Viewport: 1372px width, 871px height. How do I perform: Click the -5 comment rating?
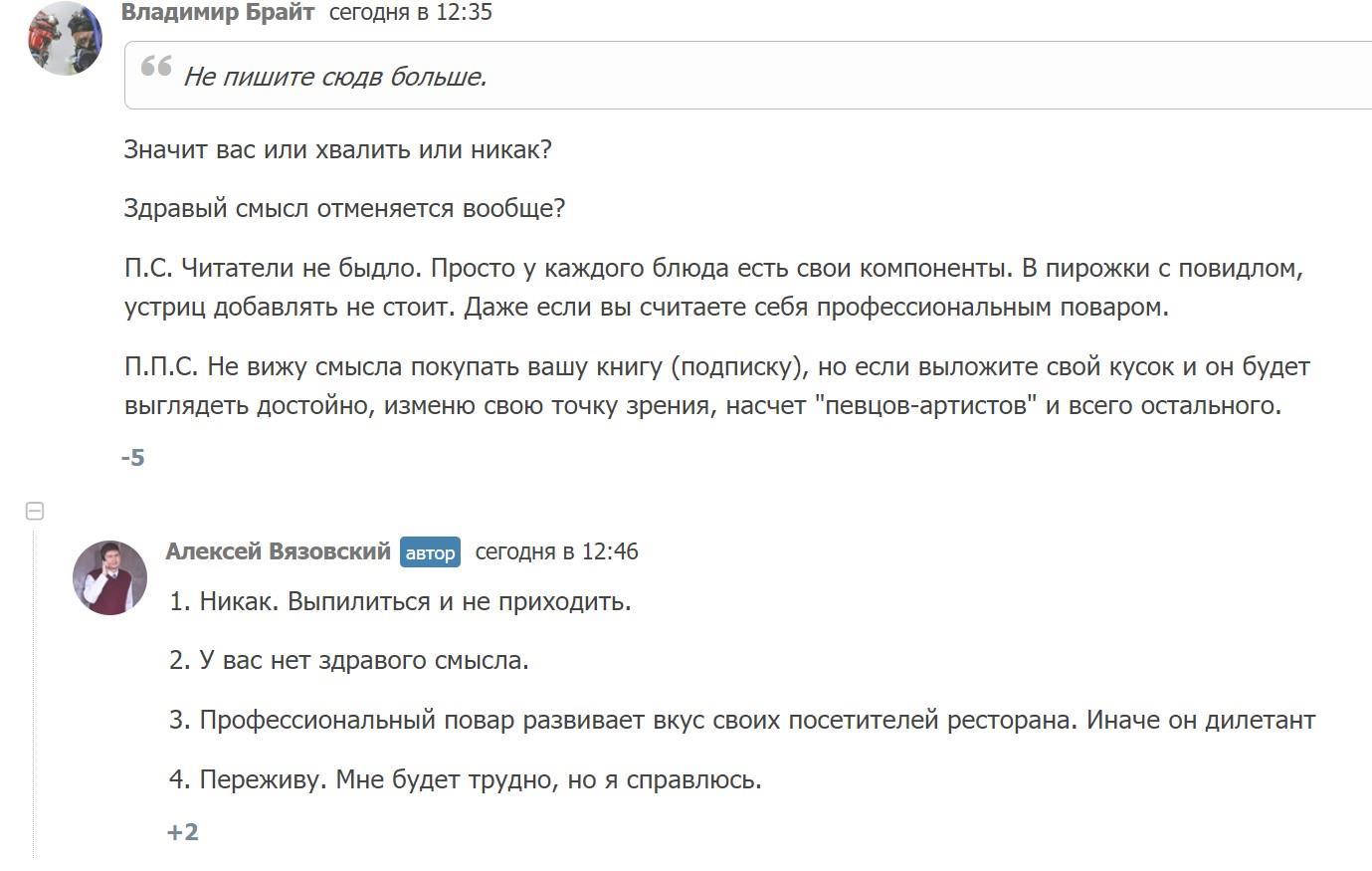[133, 458]
